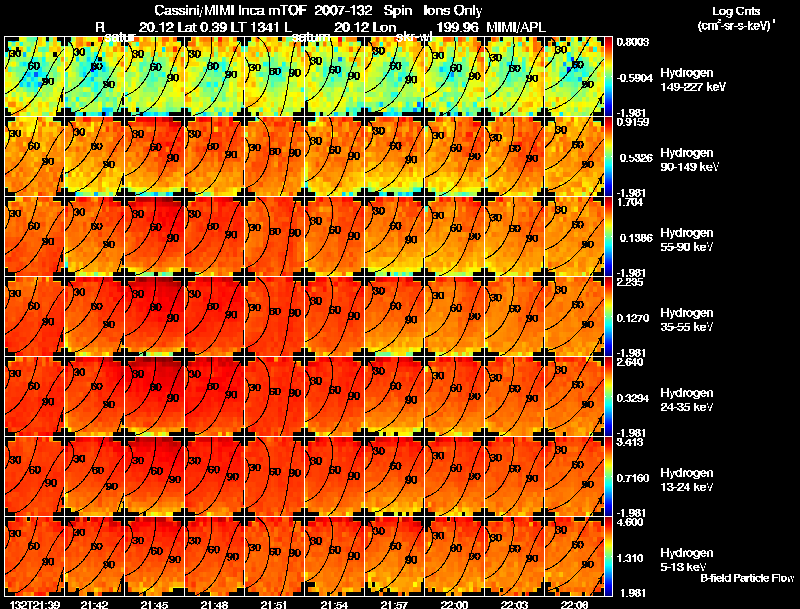Select the 55-90 keV panel at 22:00

tap(455, 237)
